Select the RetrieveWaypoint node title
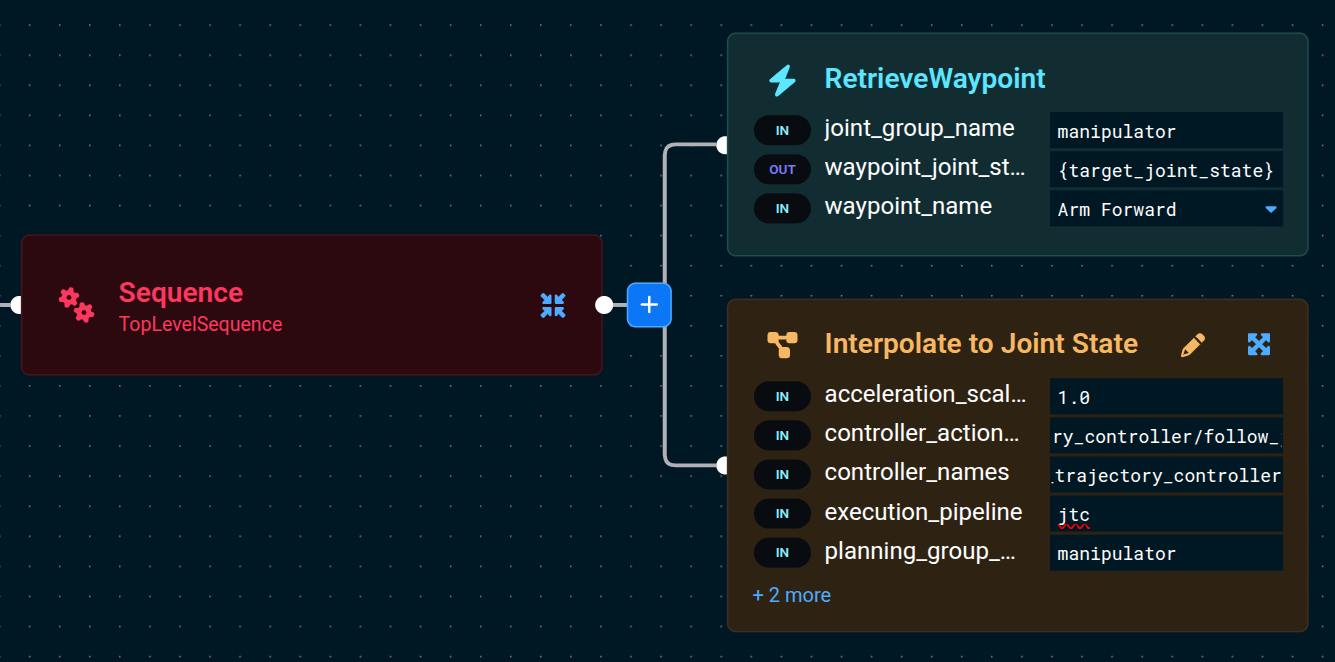The width and height of the screenshot is (1335, 662). pos(934,79)
